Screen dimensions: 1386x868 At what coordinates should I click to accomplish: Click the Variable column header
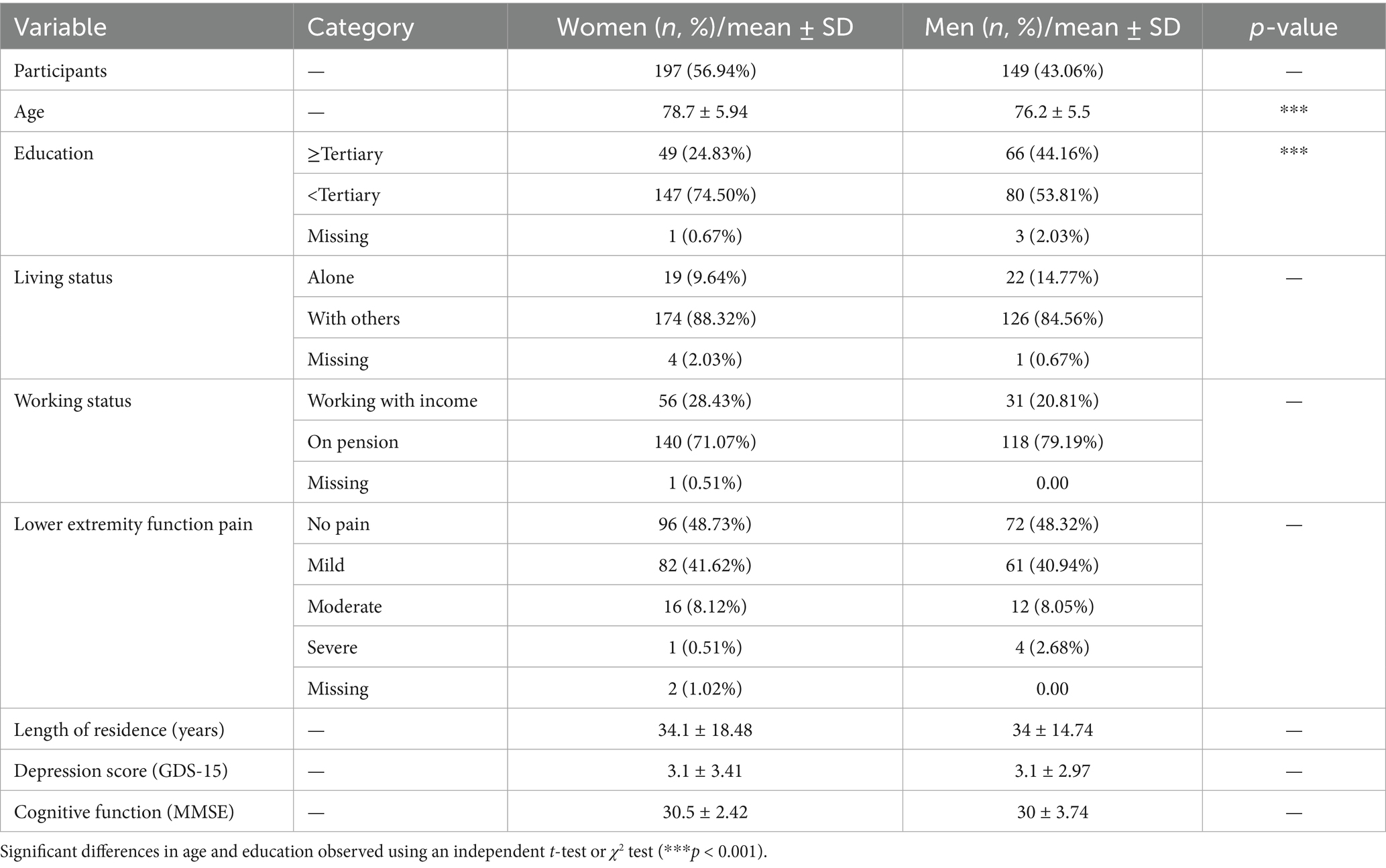point(60,27)
